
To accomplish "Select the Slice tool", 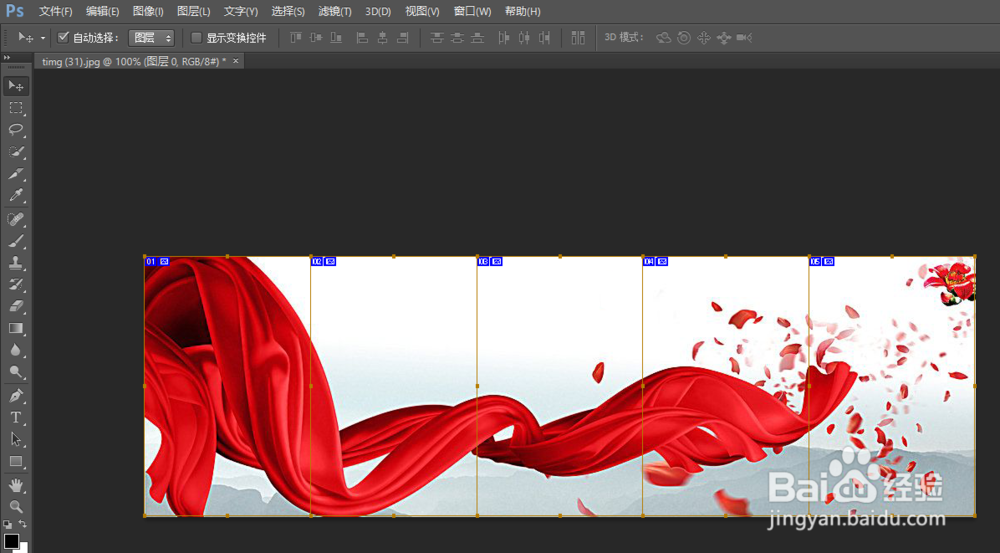I will pyautogui.click(x=16, y=173).
